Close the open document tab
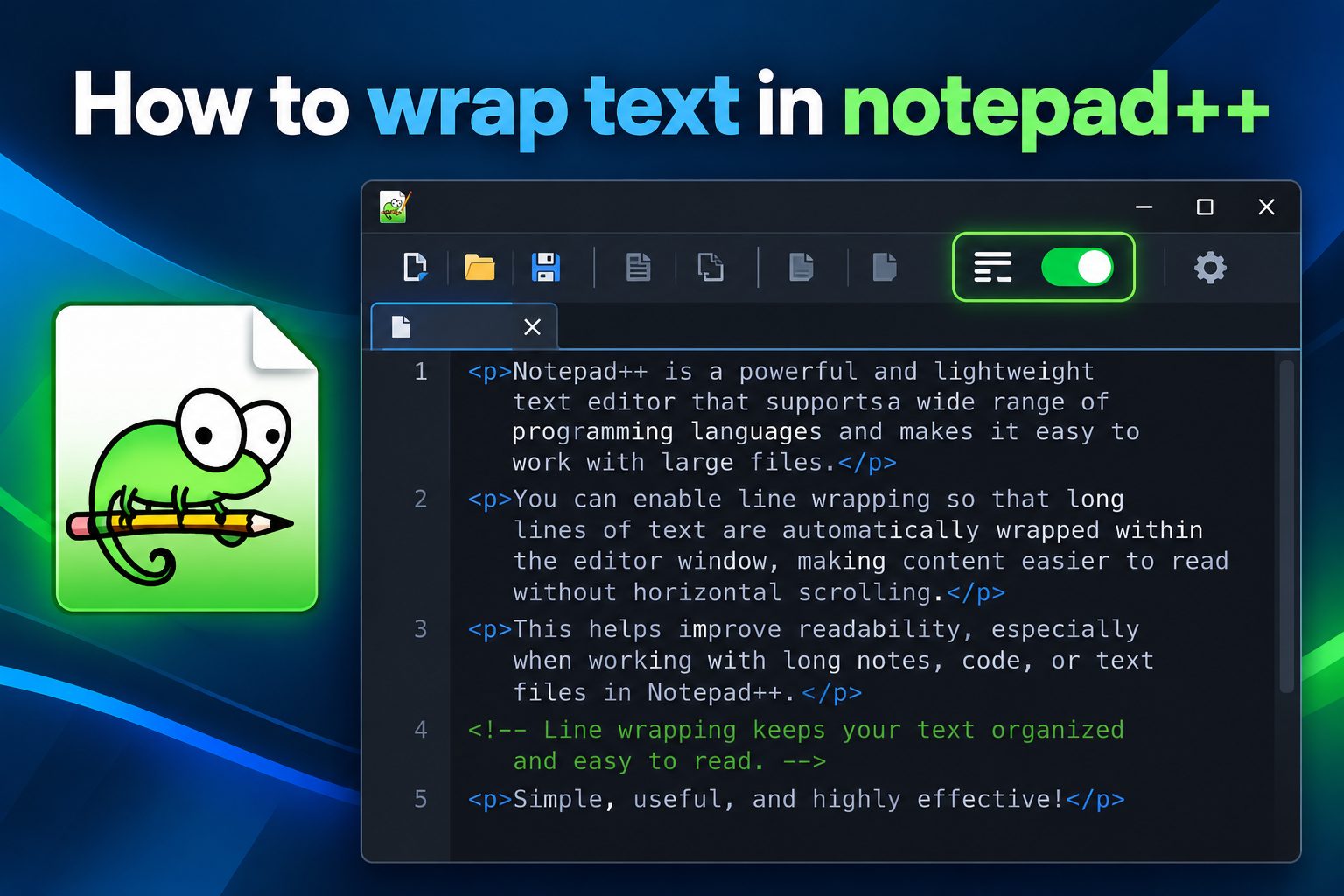This screenshot has width=1344, height=896. coord(532,327)
